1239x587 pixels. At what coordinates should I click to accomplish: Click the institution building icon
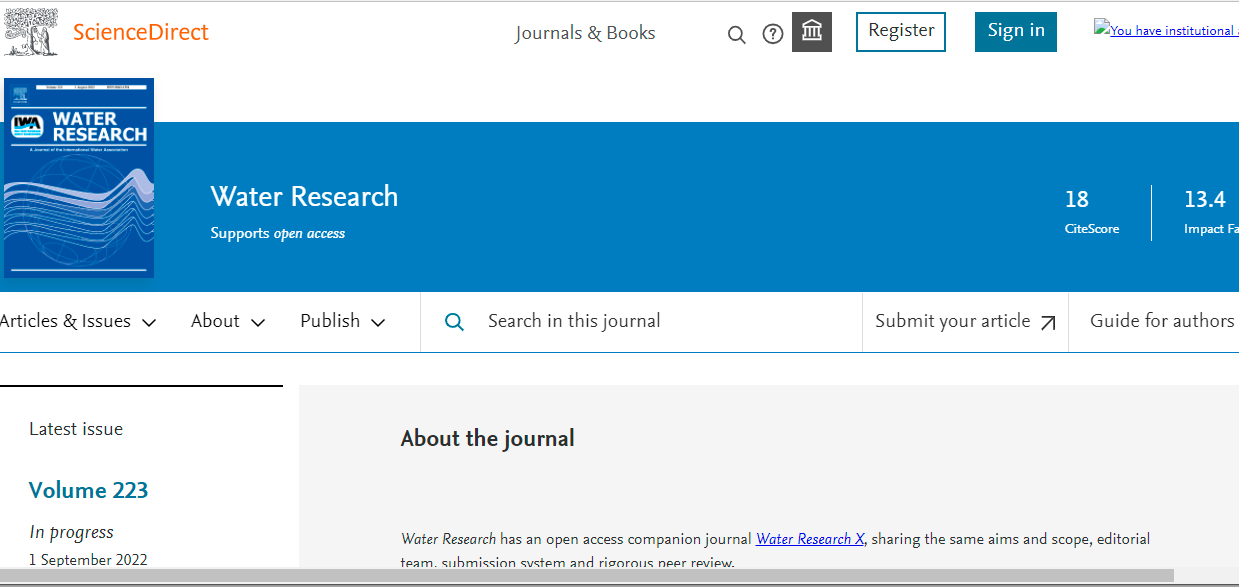[x=812, y=32]
